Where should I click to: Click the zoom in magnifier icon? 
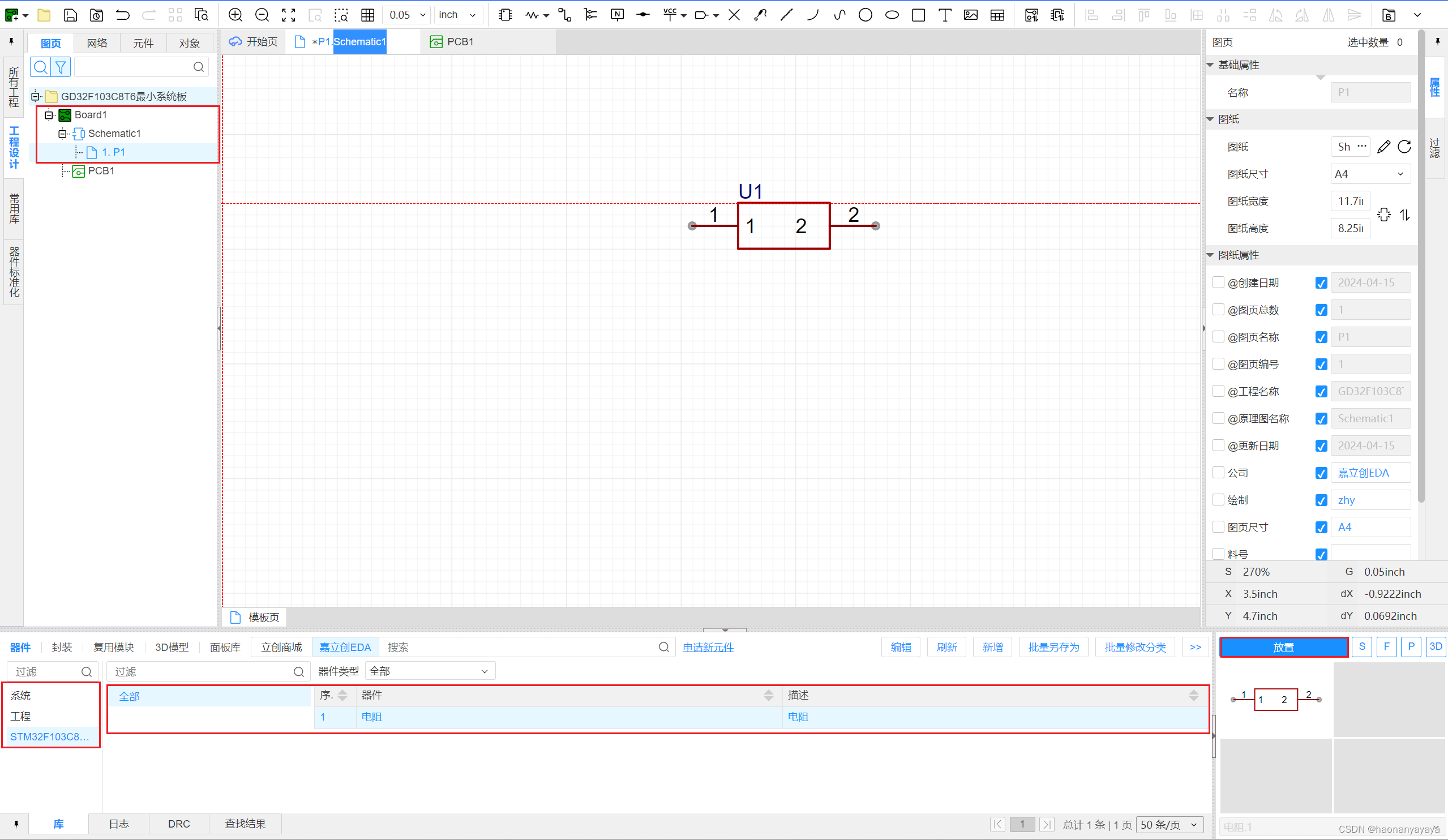point(235,15)
